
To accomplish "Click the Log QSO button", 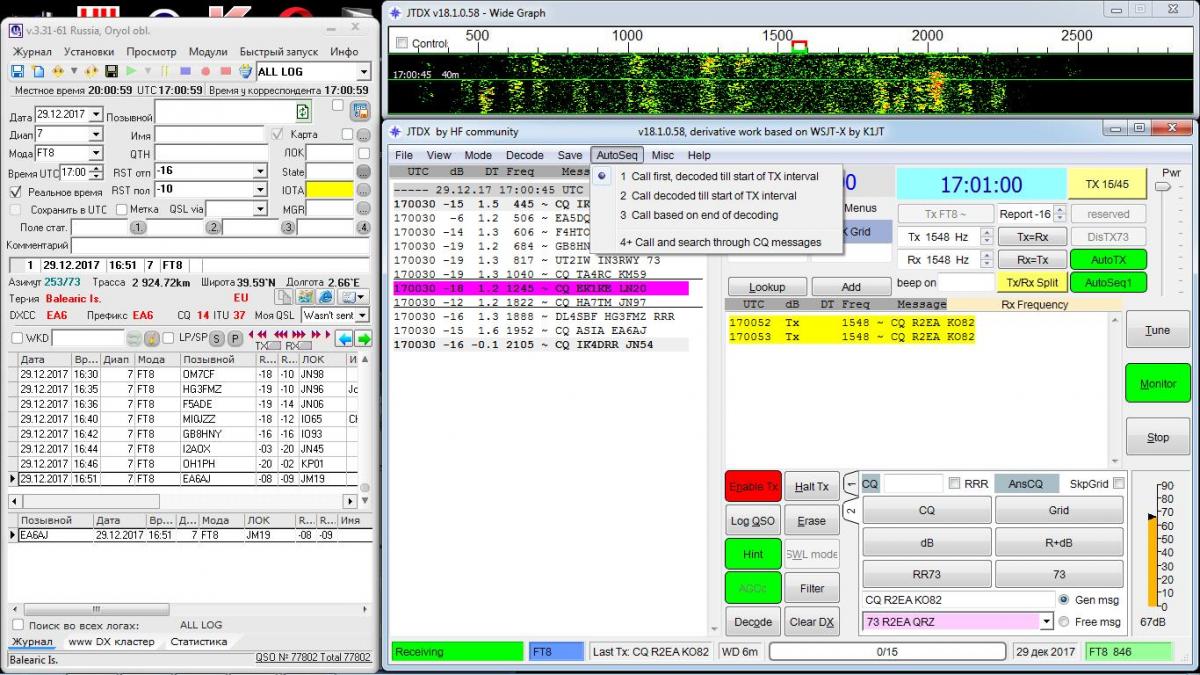I will [x=752, y=521].
